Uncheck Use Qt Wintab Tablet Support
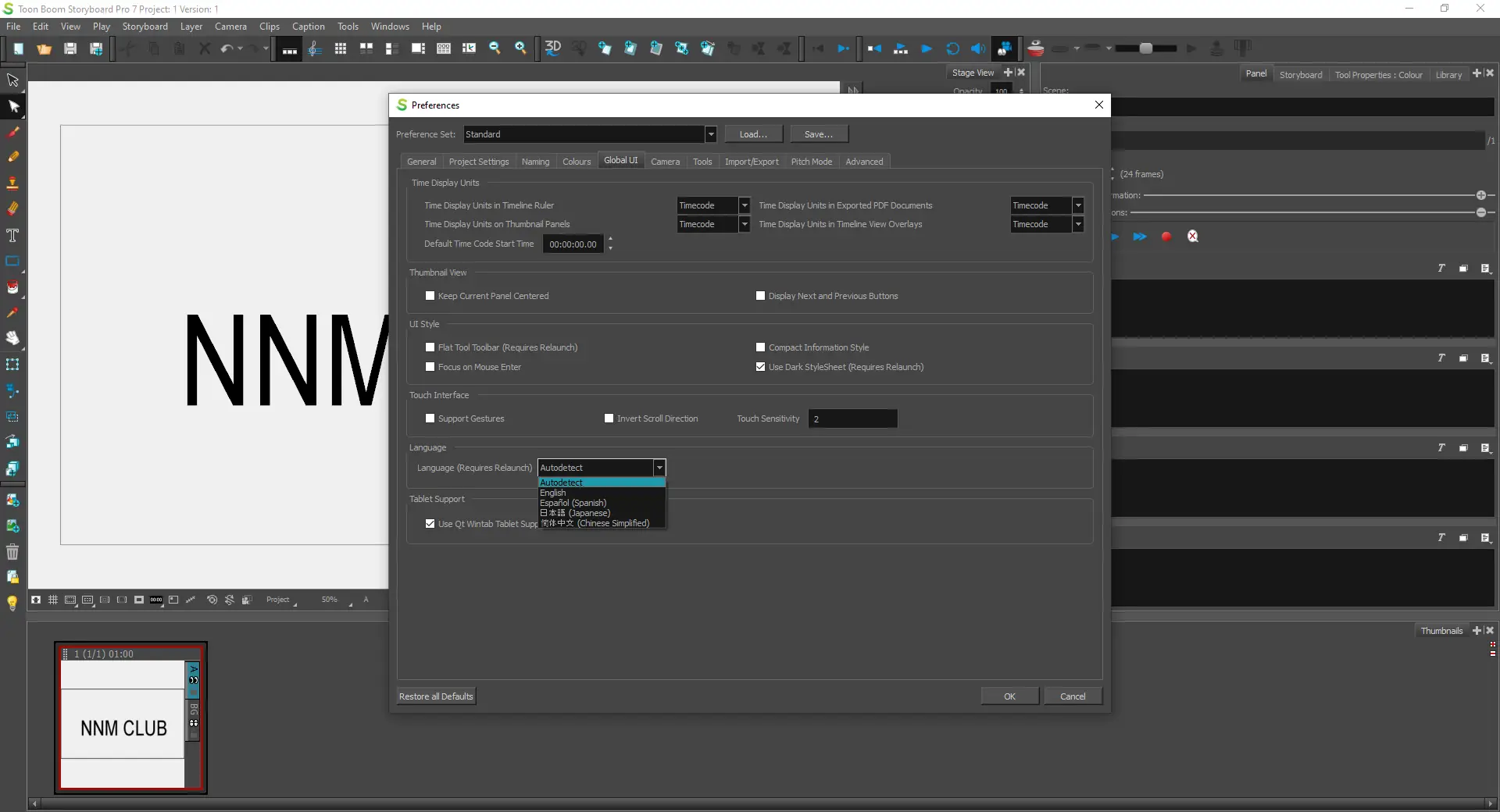This screenshot has height=812, width=1500. [x=430, y=524]
